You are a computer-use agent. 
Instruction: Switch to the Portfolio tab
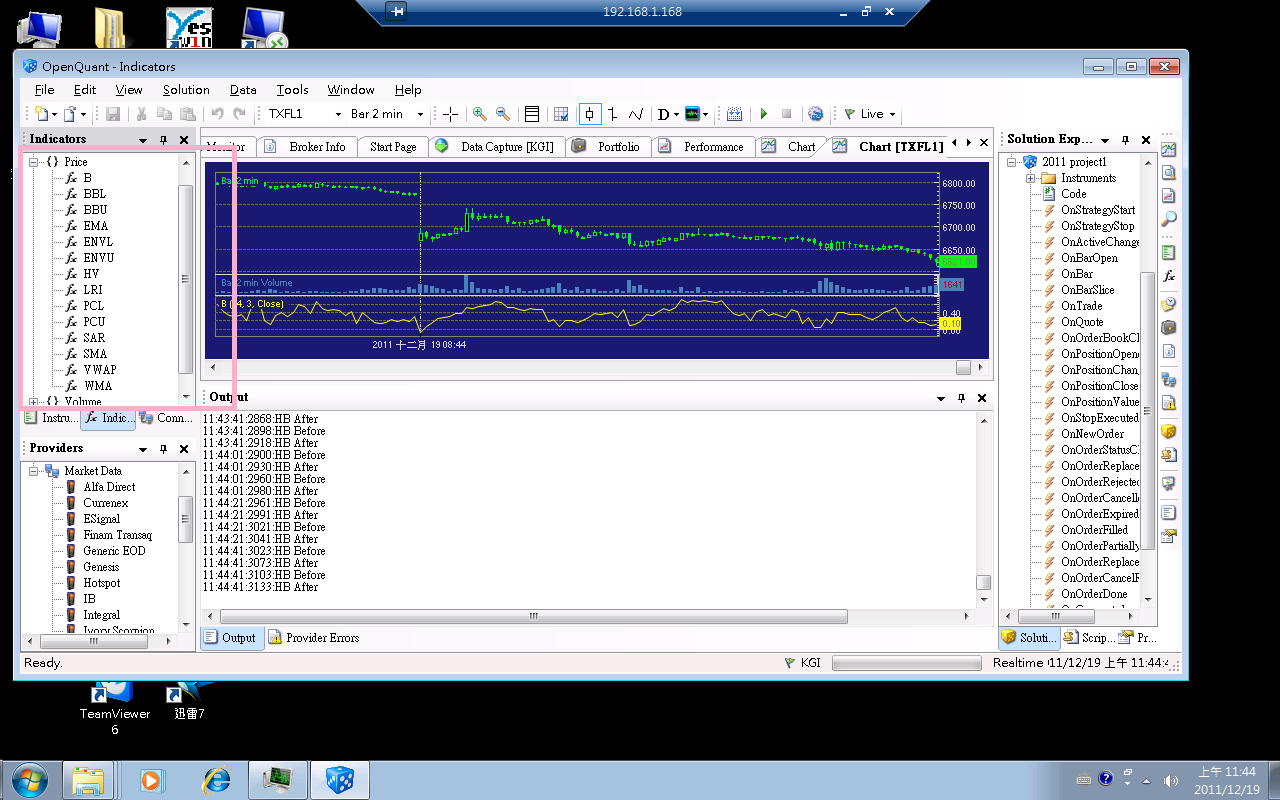pos(607,147)
